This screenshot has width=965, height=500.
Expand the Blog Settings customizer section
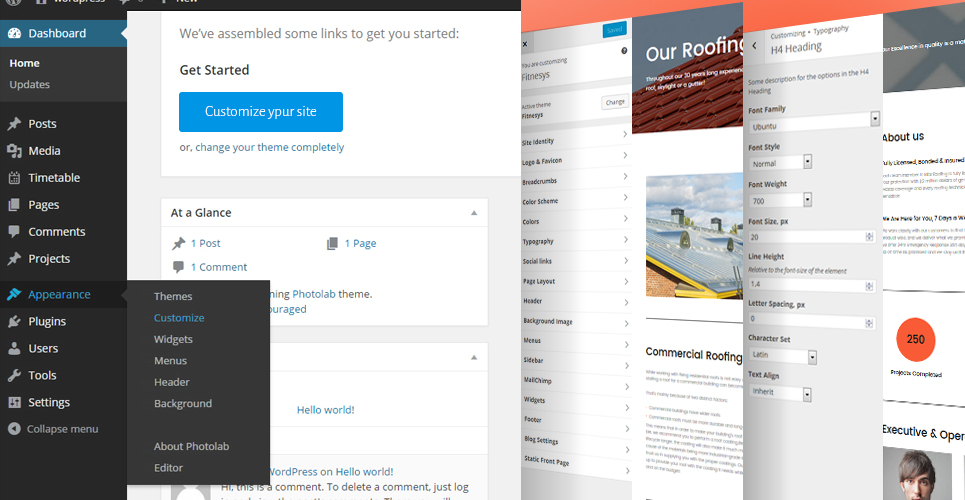[575, 442]
